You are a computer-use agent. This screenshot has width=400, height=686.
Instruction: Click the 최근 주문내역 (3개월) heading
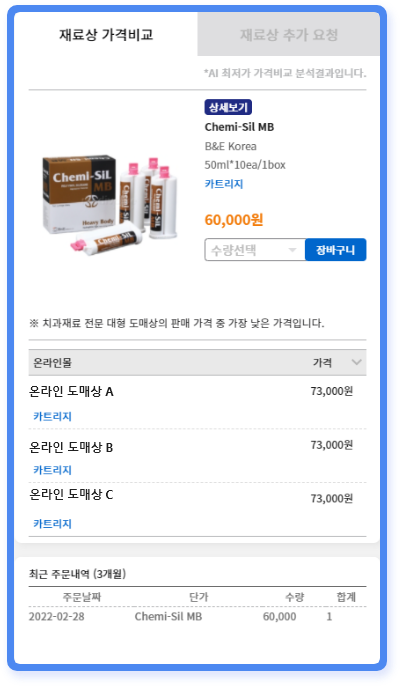[x=77, y=574]
